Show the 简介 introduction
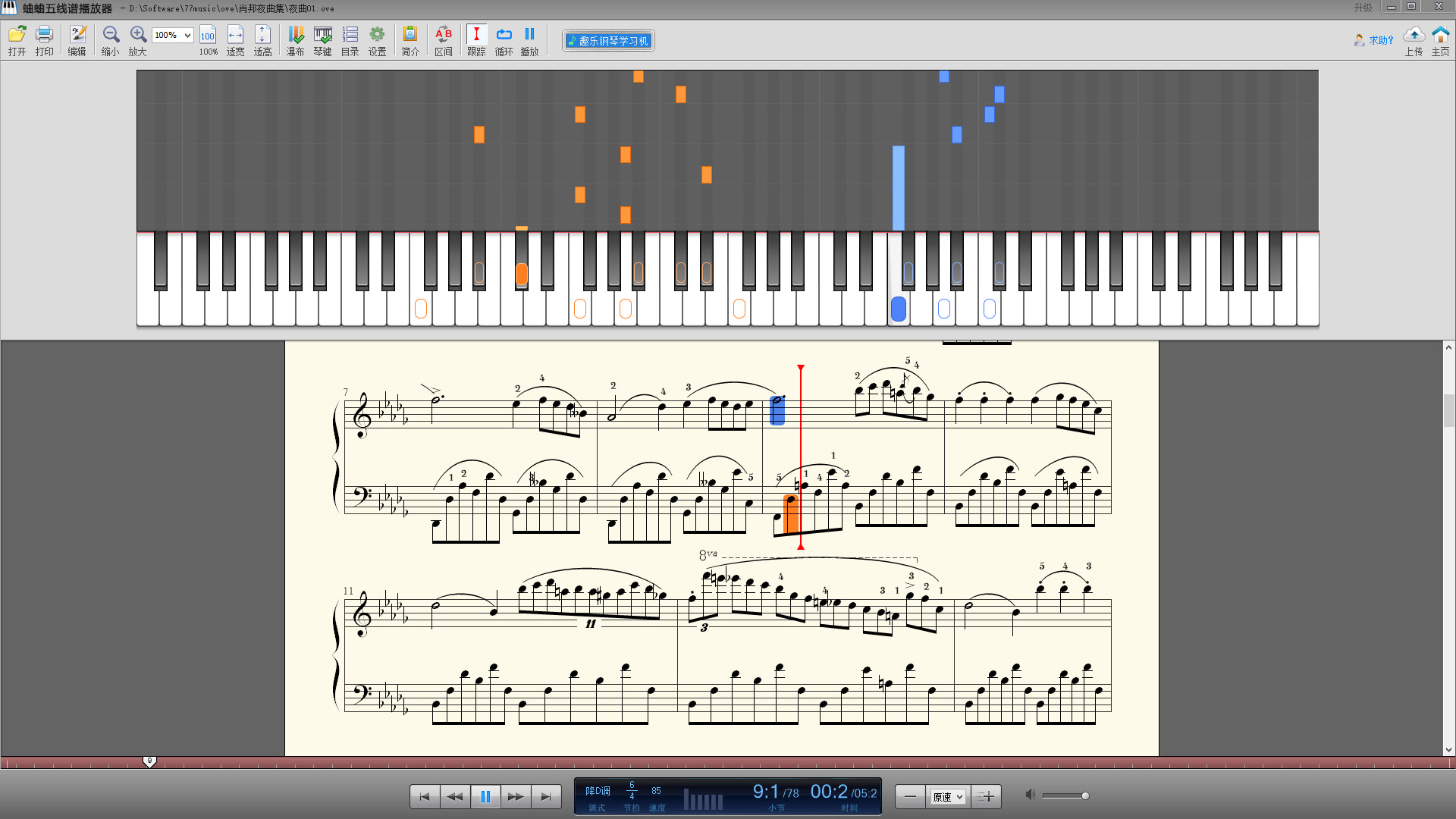1456x819 pixels. (x=410, y=40)
